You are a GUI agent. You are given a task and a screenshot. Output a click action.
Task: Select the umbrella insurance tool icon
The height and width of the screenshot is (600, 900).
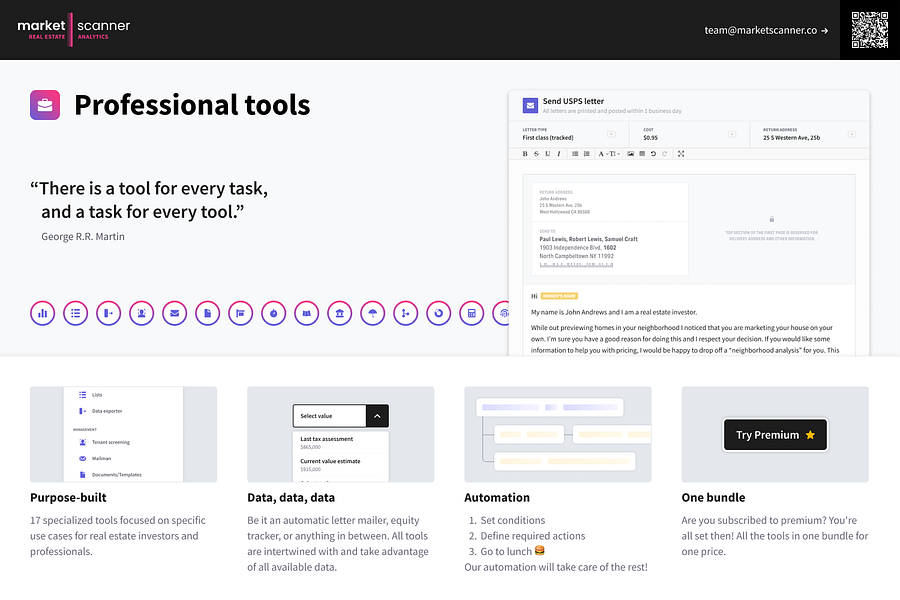pyautogui.click(x=373, y=313)
